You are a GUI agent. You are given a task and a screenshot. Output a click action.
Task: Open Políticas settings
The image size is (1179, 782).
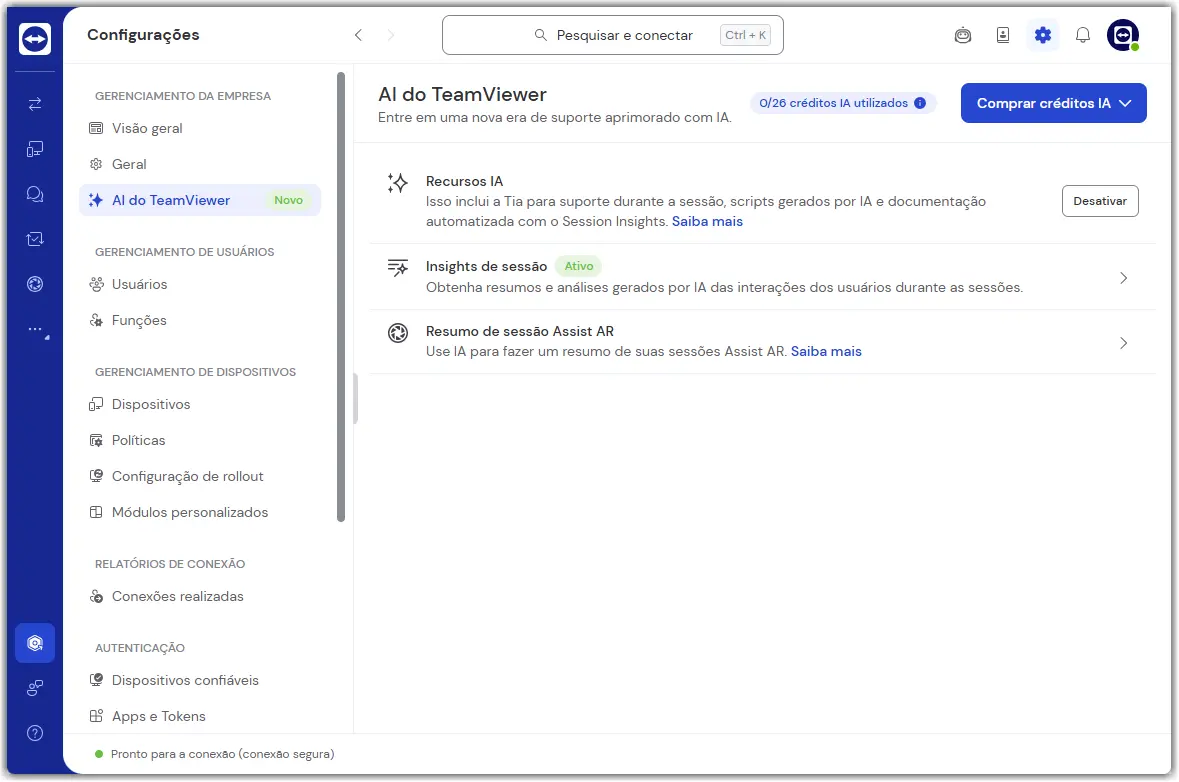(x=199, y=441)
